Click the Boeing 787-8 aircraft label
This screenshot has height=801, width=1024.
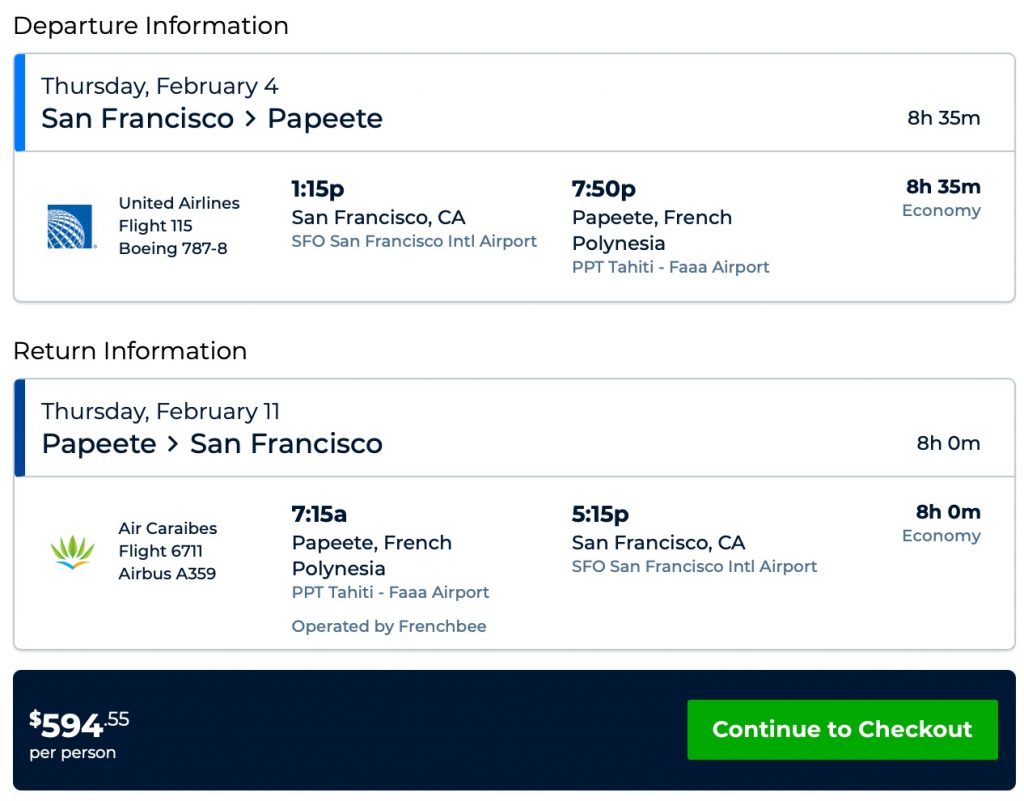tap(173, 248)
